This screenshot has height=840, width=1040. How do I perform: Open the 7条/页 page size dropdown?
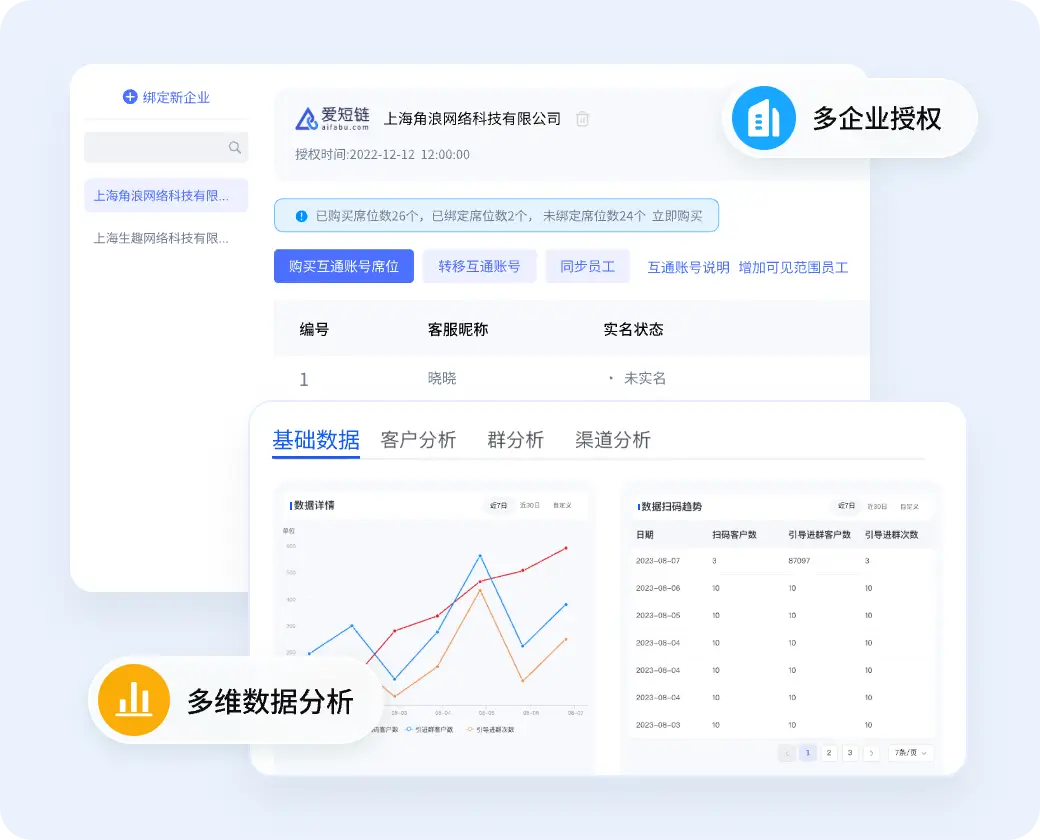911,752
